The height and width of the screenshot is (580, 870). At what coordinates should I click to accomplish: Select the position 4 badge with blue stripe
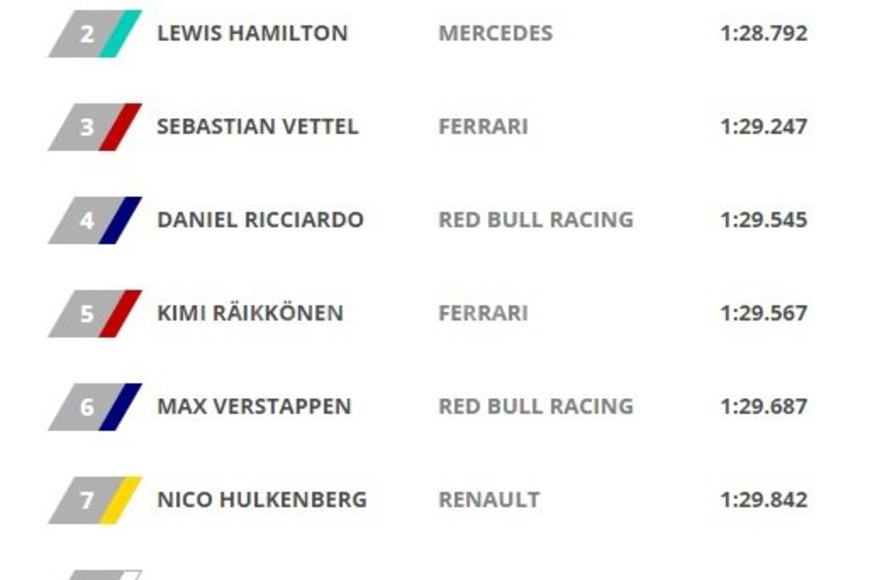point(95,220)
